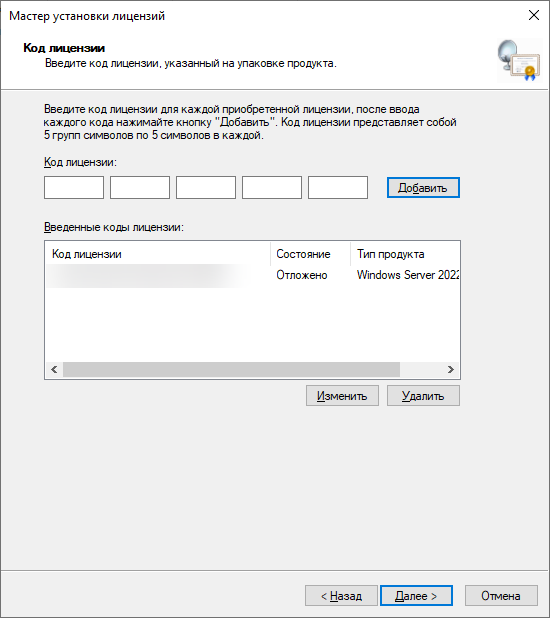The image size is (550, 618).
Task: Select the Windows Server 2022 product cell
Action: coord(408,275)
